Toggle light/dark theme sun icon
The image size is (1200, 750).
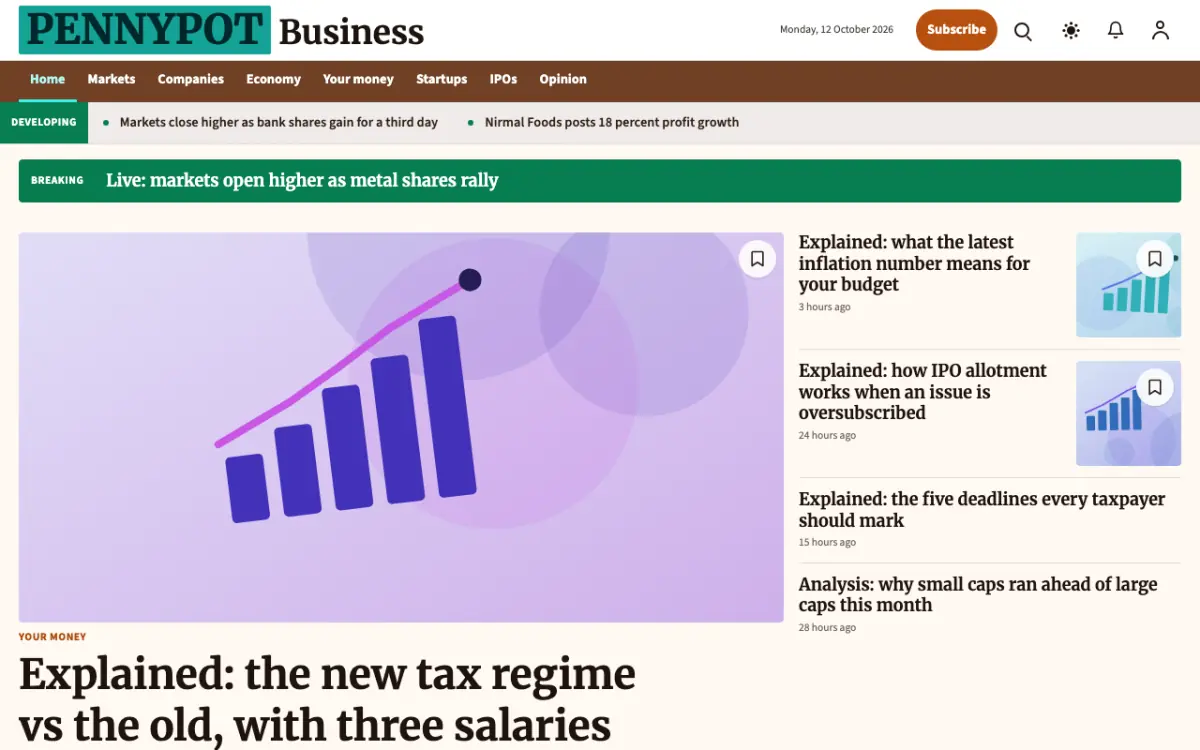click(x=1071, y=30)
